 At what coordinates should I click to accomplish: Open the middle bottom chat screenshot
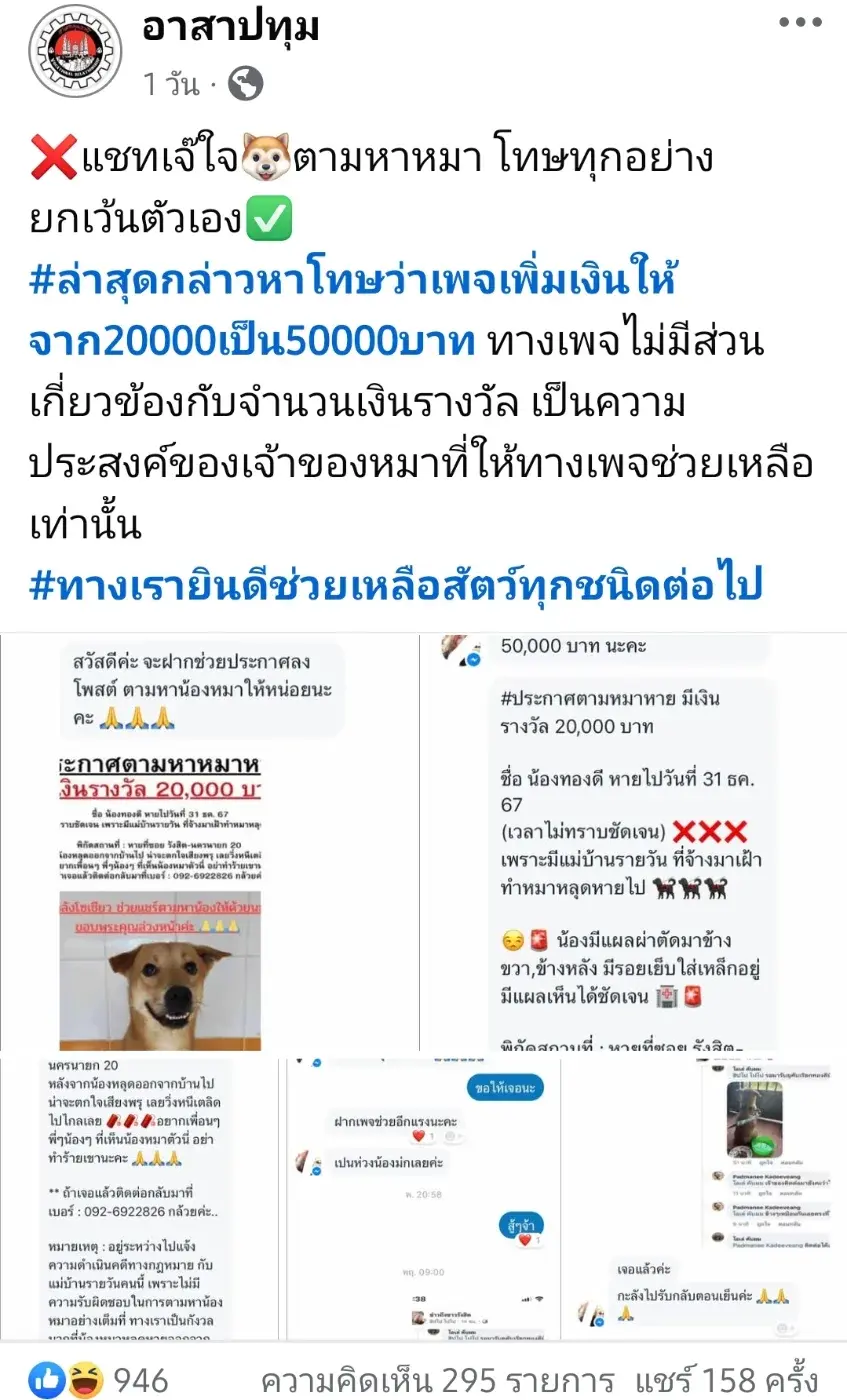point(423,1197)
